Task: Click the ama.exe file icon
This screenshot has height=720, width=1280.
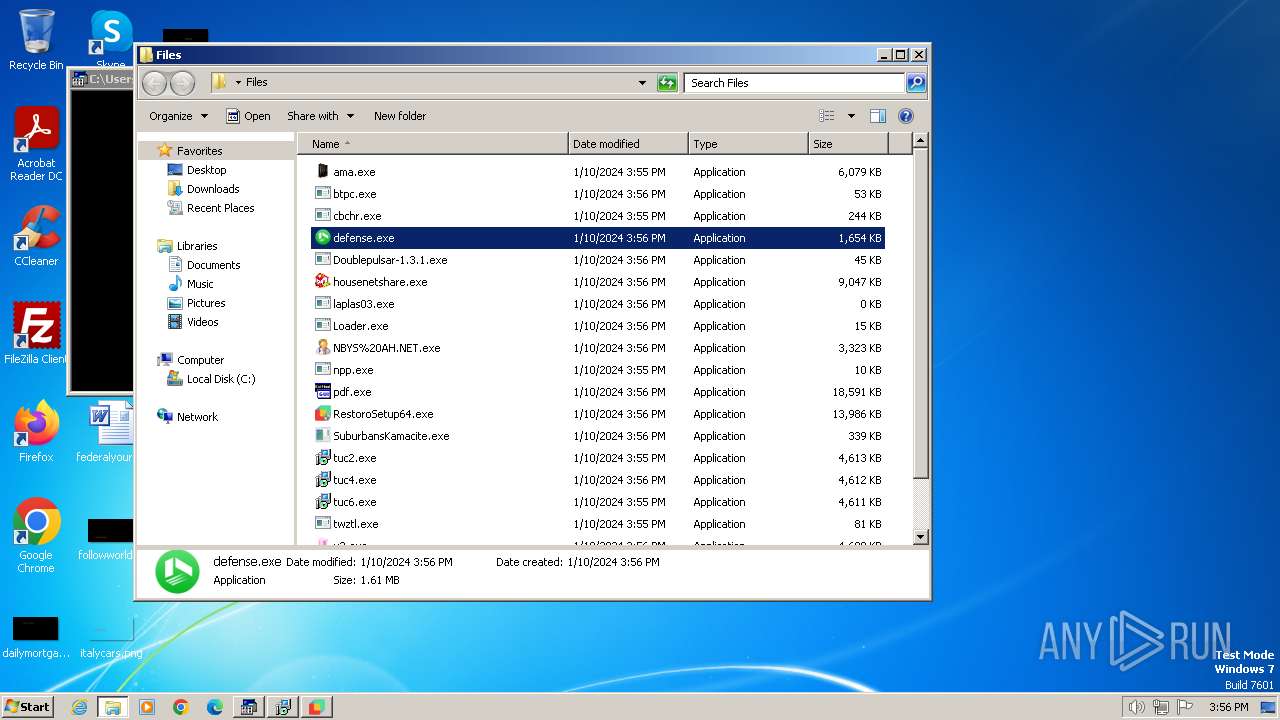Action: [x=322, y=172]
